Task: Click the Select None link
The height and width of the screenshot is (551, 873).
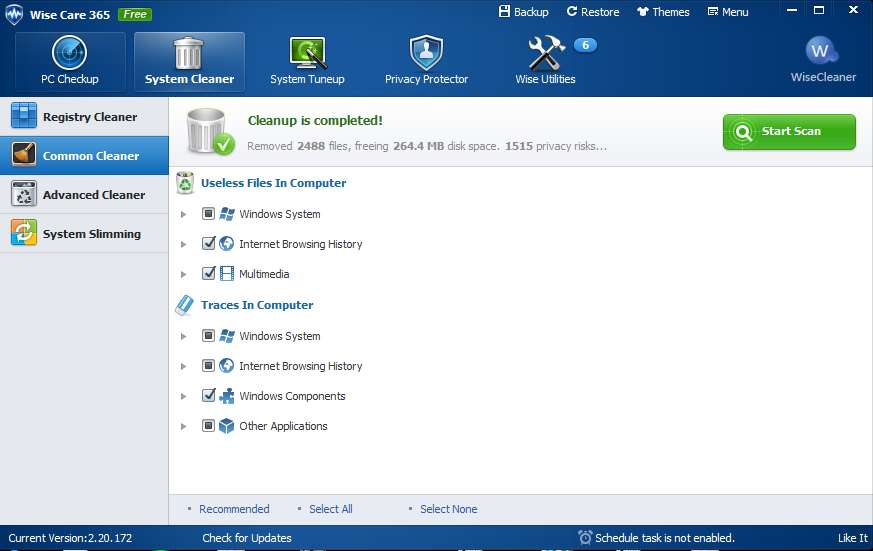Action: point(448,509)
